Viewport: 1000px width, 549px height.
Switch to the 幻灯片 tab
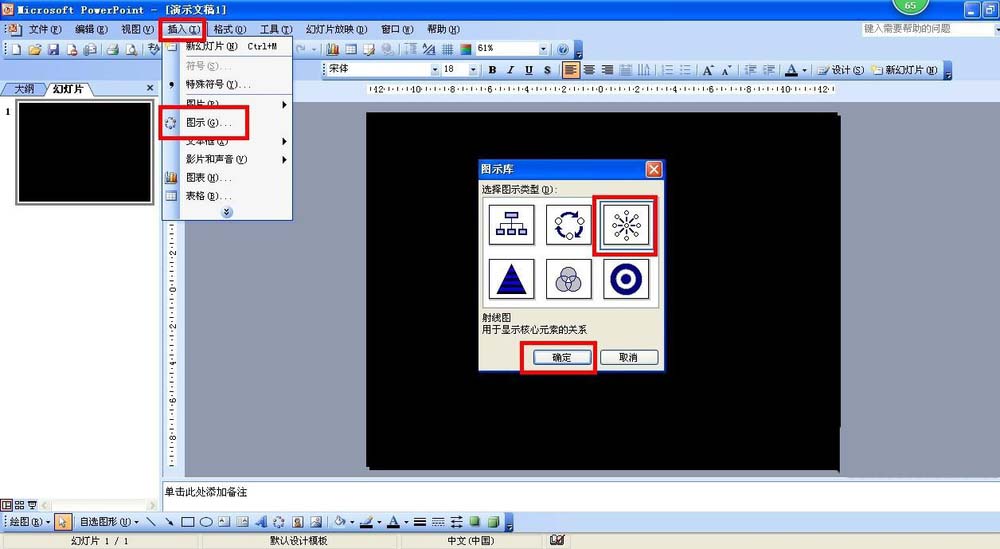pyautogui.click(x=68, y=89)
